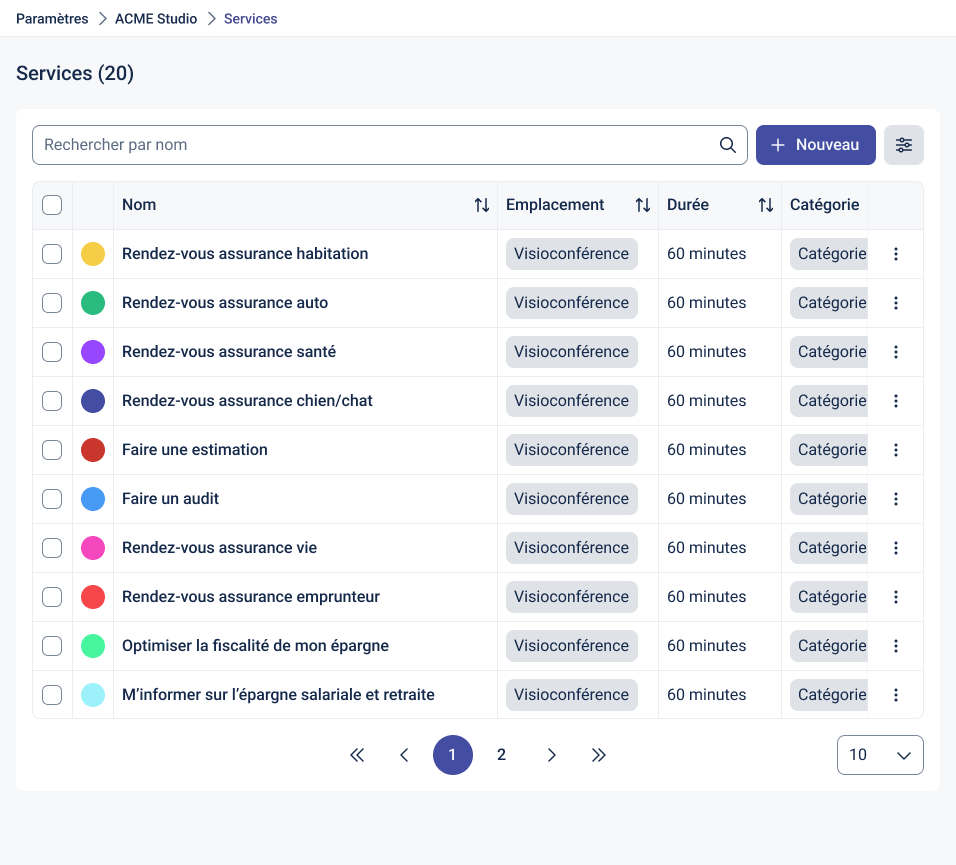Open row menu for Faire une estimation
The image size is (956, 865).
[896, 450]
